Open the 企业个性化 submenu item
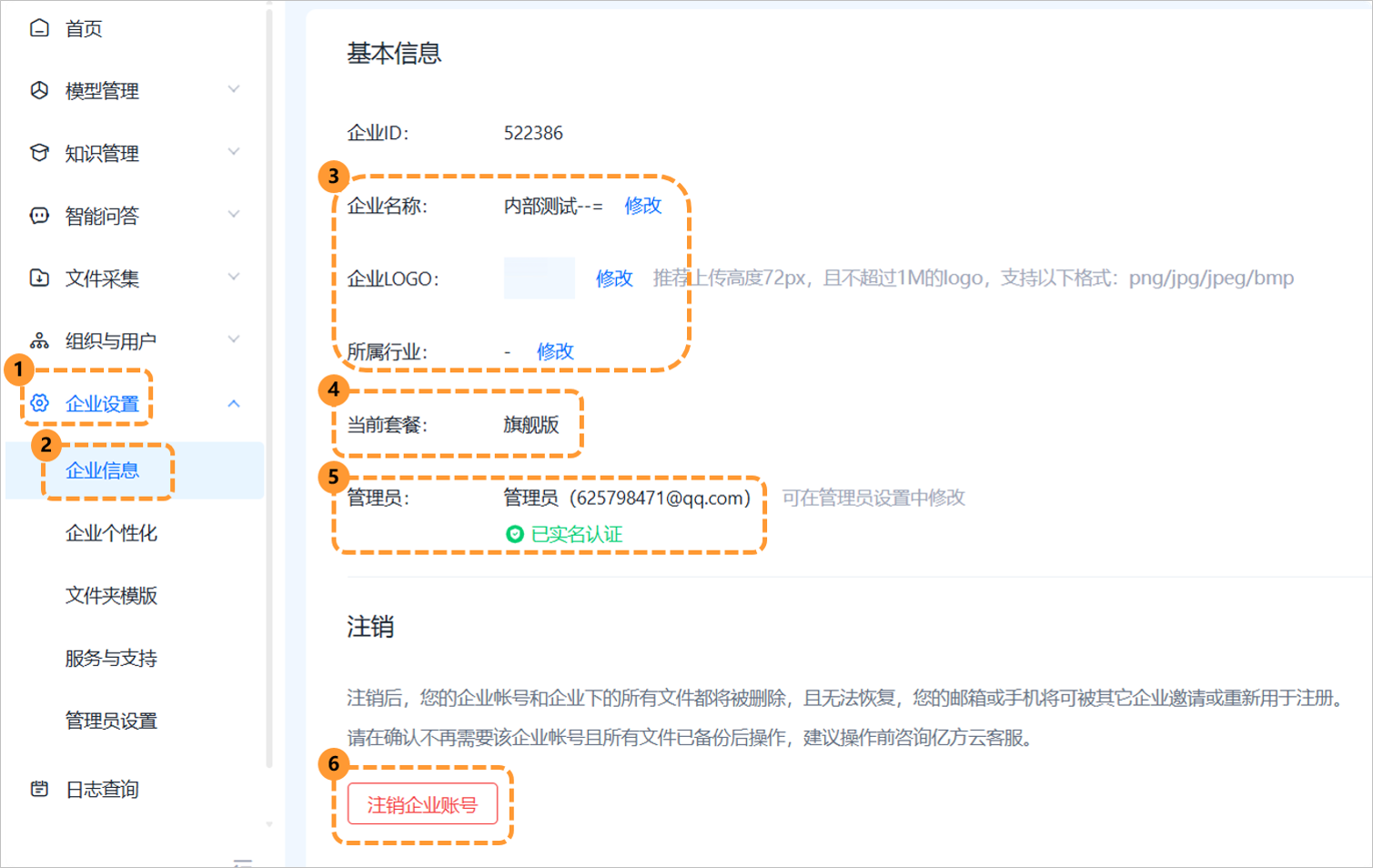Screen dimensions: 1373x868 pyautogui.click(x=111, y=533)
